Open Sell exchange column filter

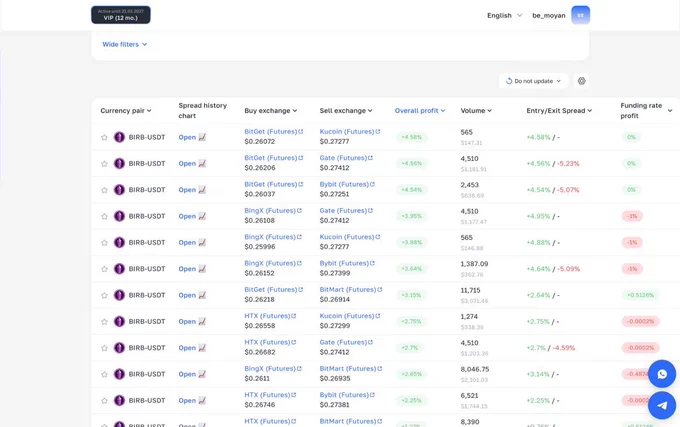[x=346, y=111]
